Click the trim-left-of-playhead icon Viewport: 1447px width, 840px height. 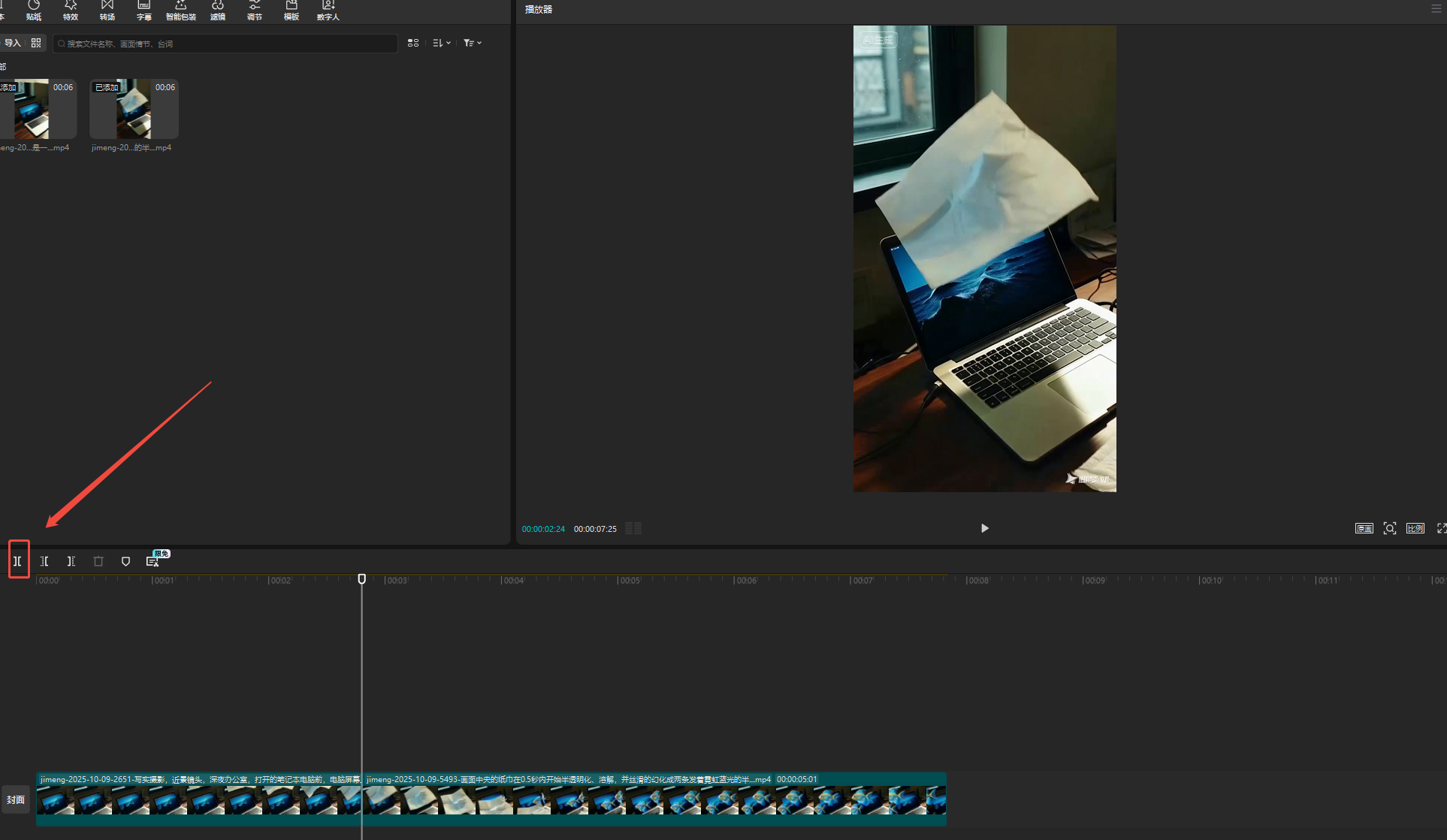click(44, 561)
